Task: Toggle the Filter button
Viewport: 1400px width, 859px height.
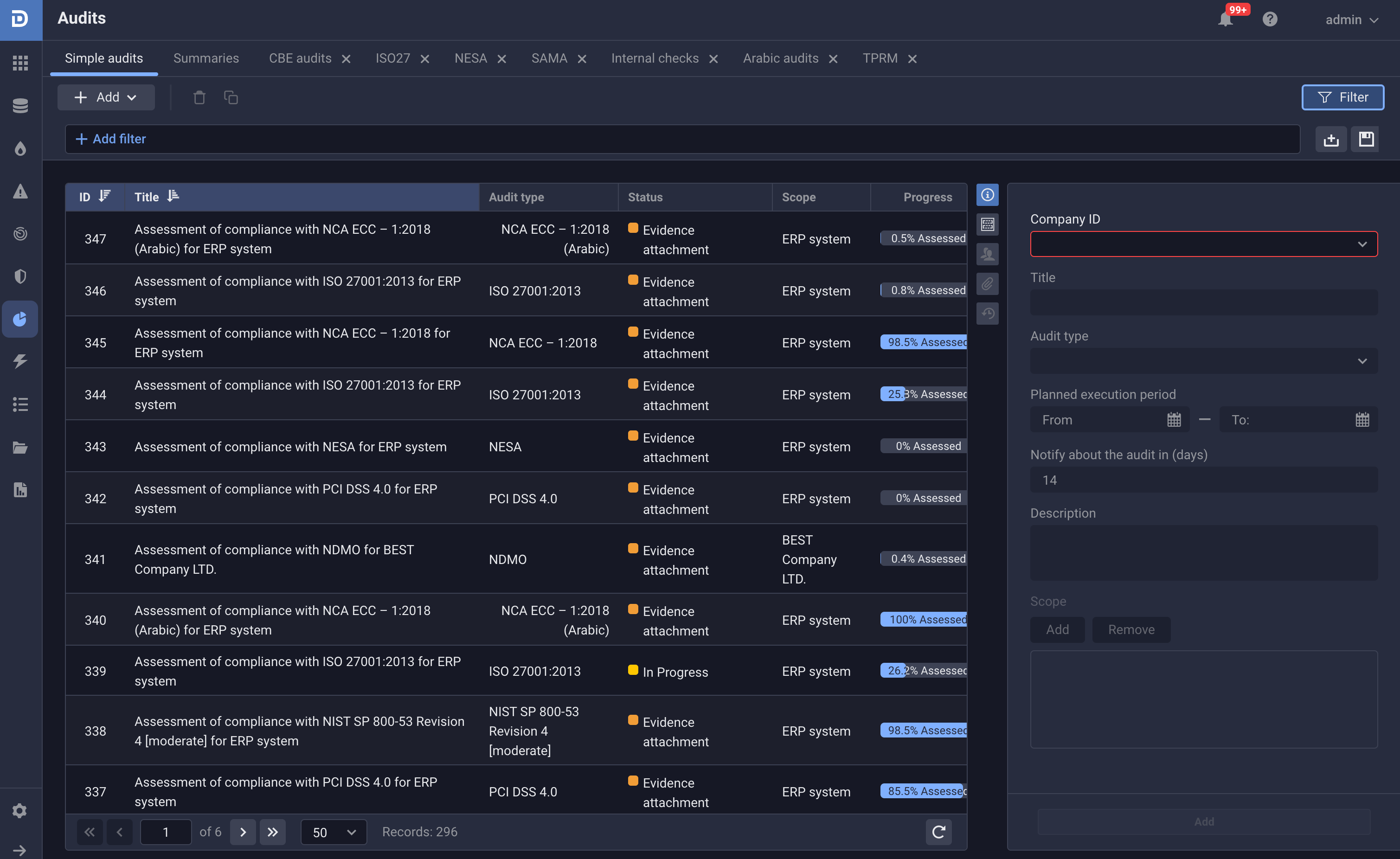Action: [x=1342, y=97]
